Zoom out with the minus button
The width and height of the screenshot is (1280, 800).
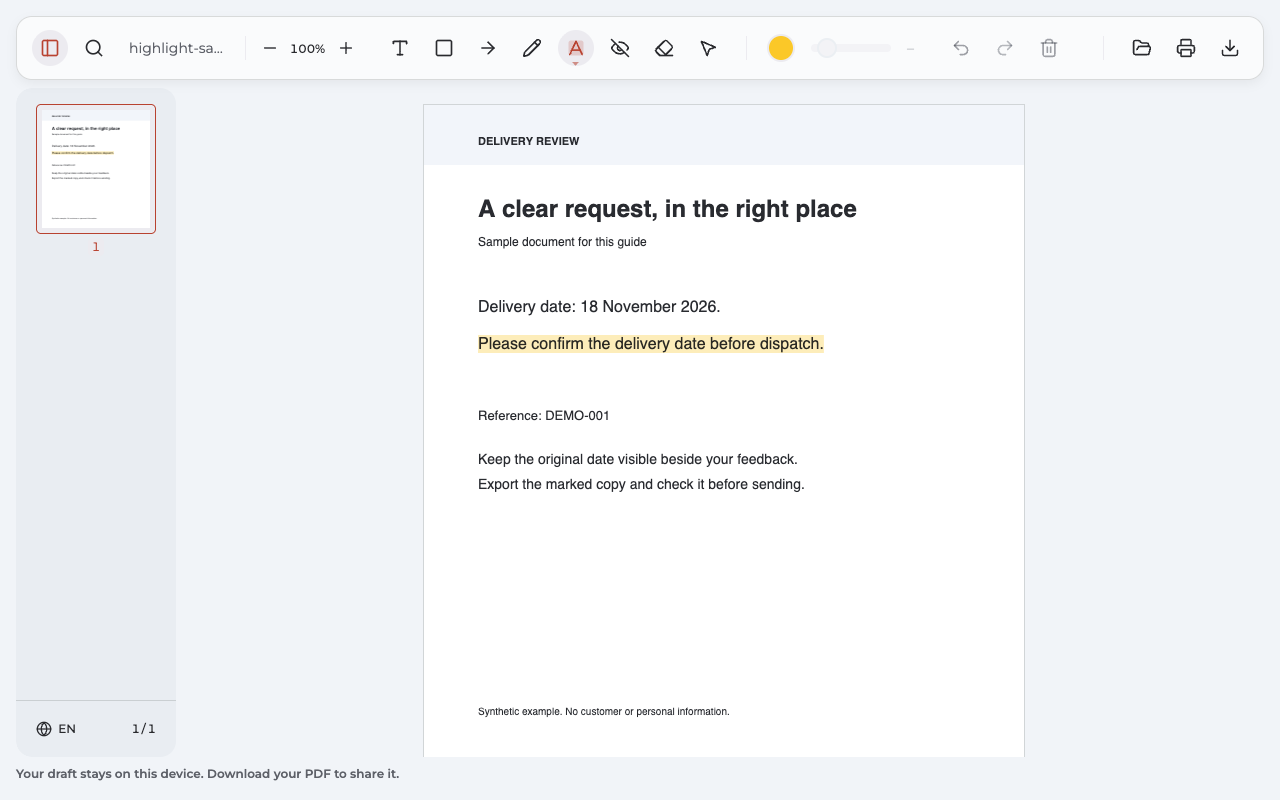click(x=270, y=48)
